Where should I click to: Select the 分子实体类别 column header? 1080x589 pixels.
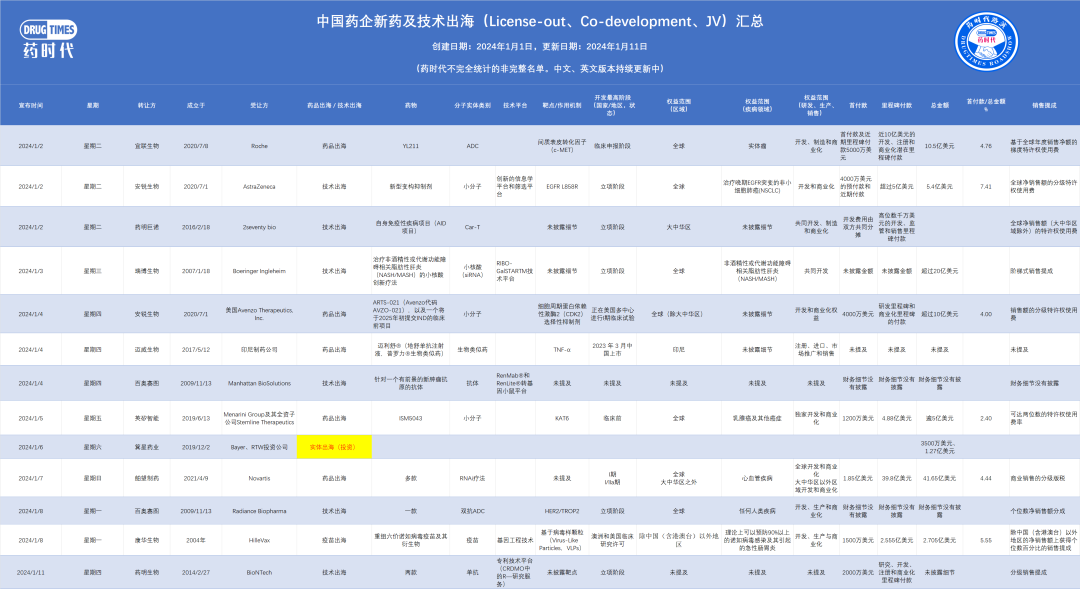click(x=472, y=105)
